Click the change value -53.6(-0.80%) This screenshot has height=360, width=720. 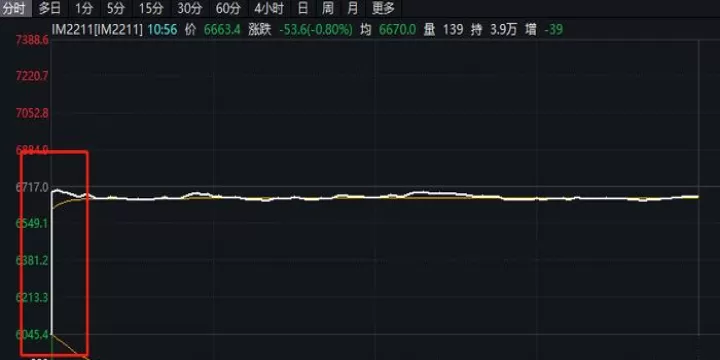click(316, 30)
